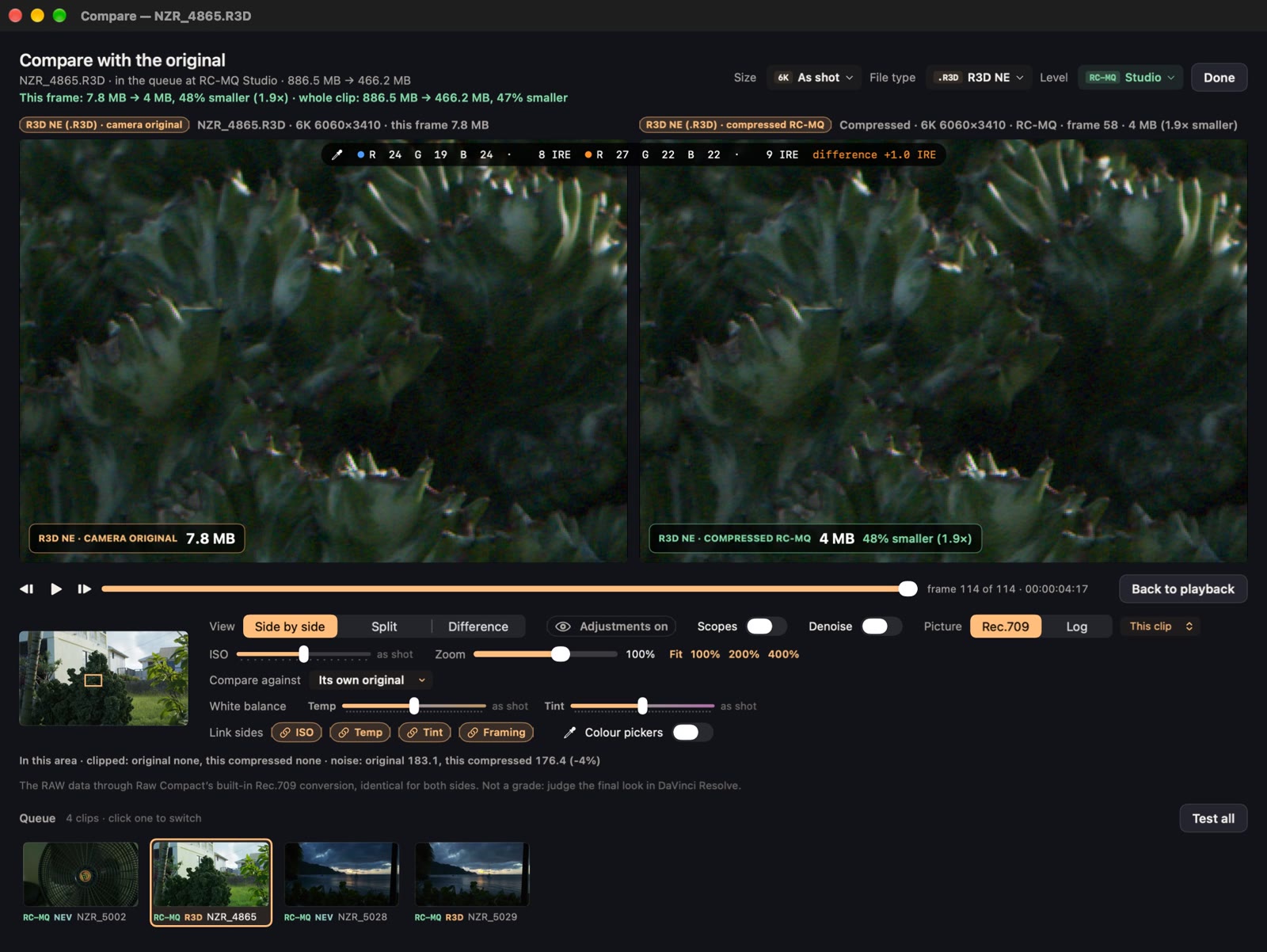The width and height of the screenshot is (1267, 952).
Task: Enable the Denoise switch
Action: click(881, 626)
